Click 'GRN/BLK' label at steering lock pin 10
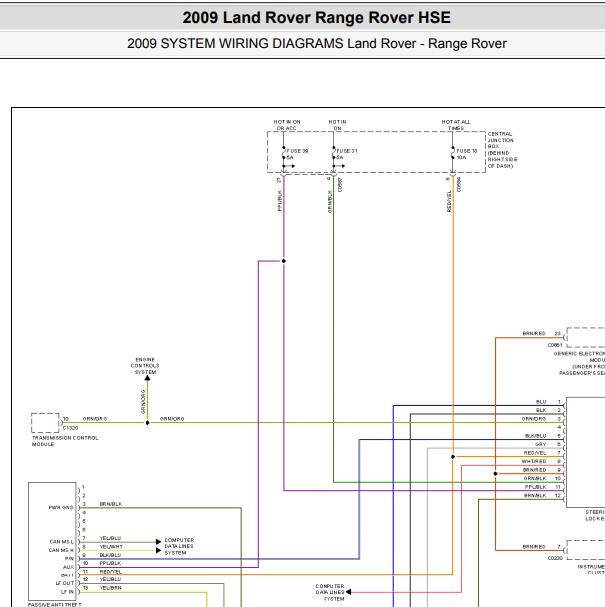 click(x=535, y=478)
